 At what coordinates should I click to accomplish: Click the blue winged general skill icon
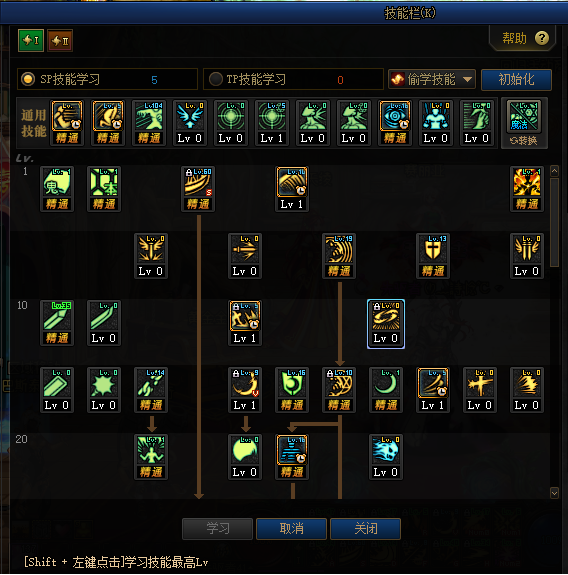click(190, 116)
